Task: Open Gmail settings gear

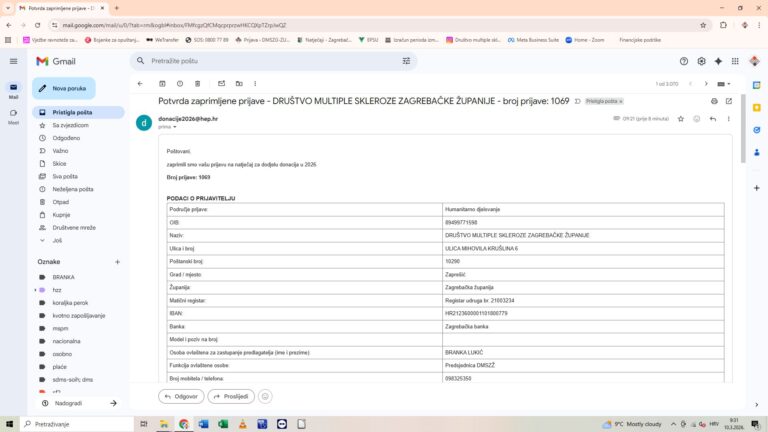Action: click(x=701, y=61)
